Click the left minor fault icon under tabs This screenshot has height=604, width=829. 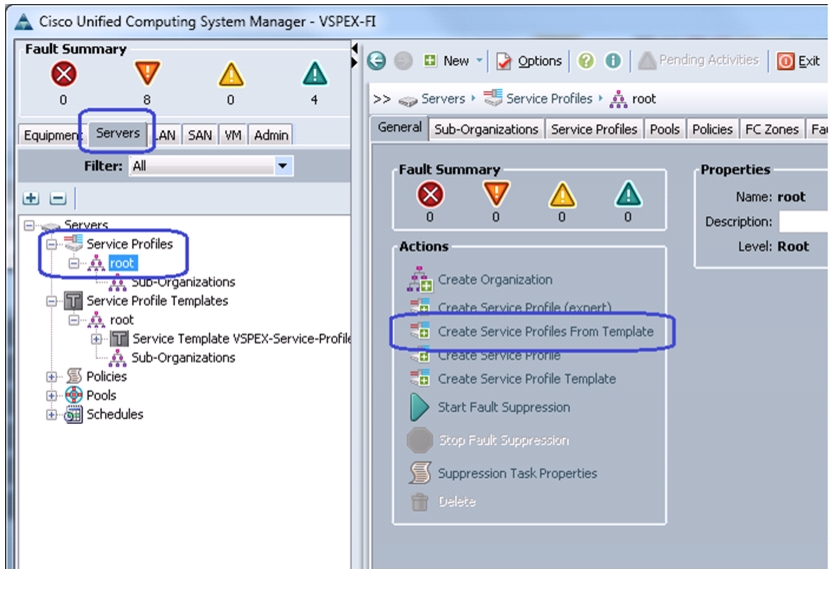click(231, 75)
